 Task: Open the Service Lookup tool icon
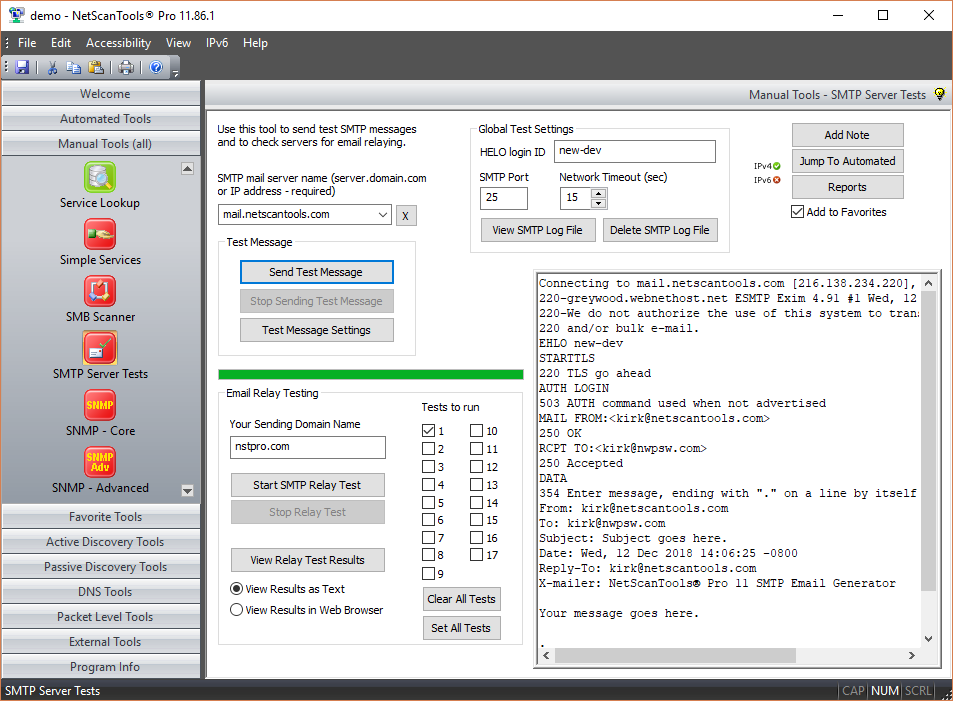click(100, 177)
